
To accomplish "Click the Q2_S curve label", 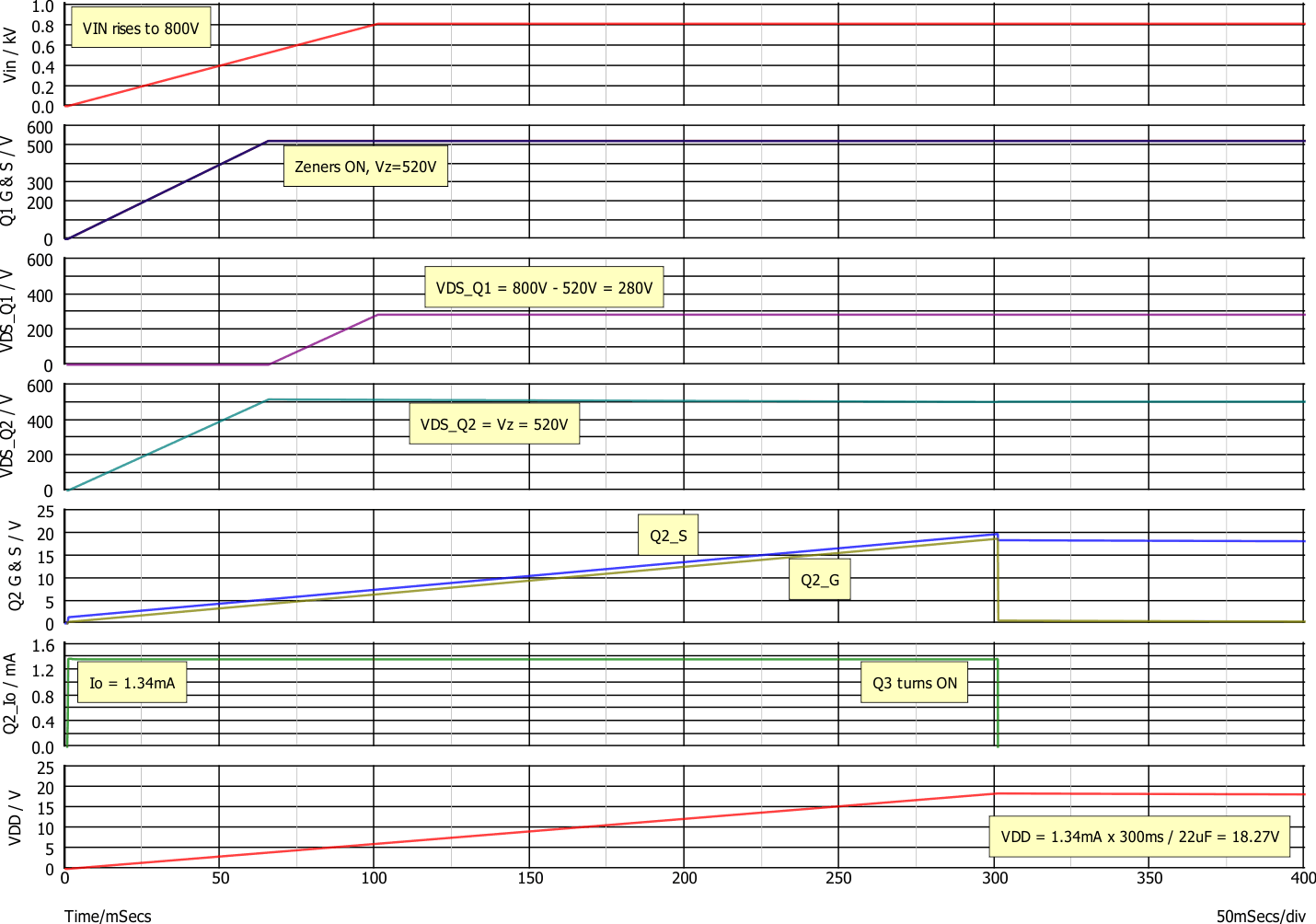I will [668, 535].
